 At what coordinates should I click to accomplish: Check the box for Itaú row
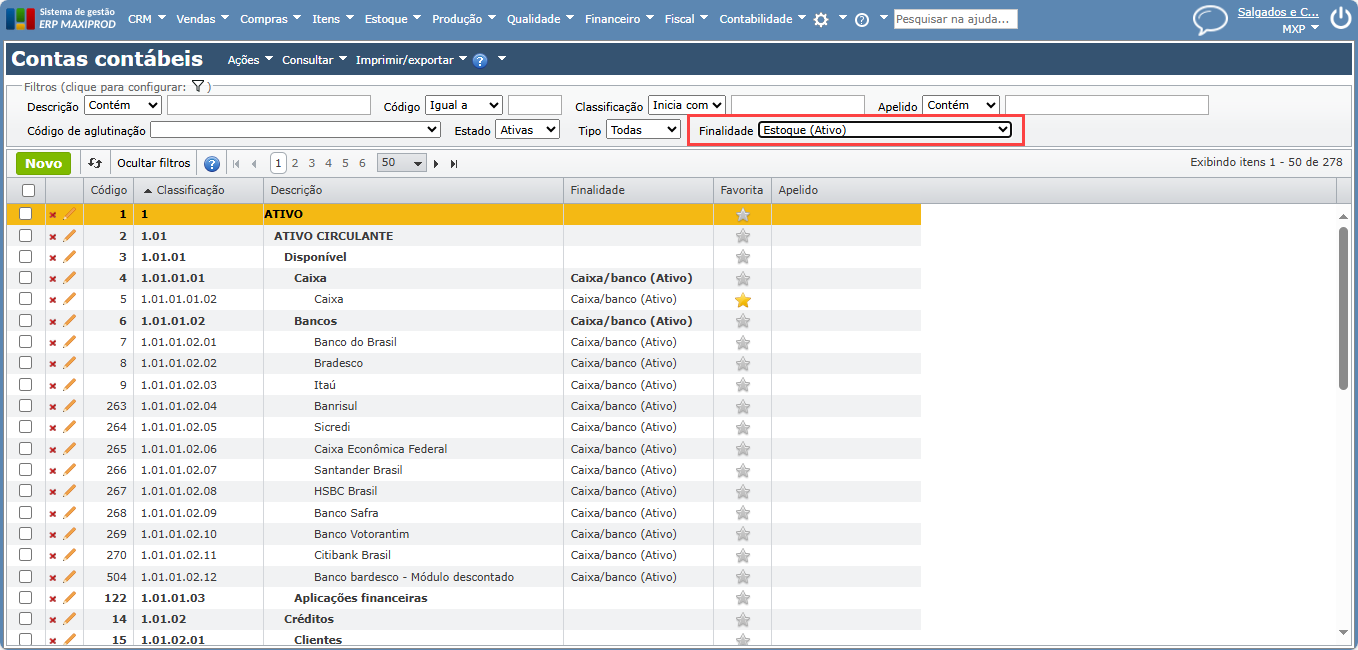(26, 385)
